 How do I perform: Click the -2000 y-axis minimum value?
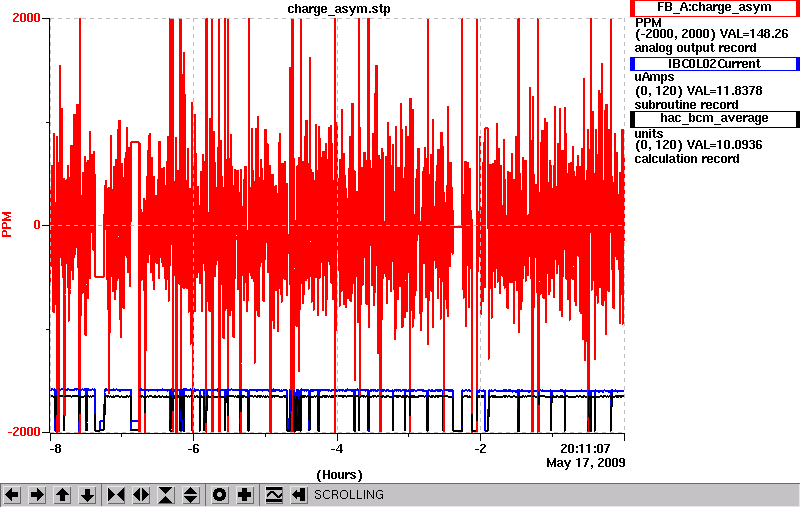pos(23,432)
